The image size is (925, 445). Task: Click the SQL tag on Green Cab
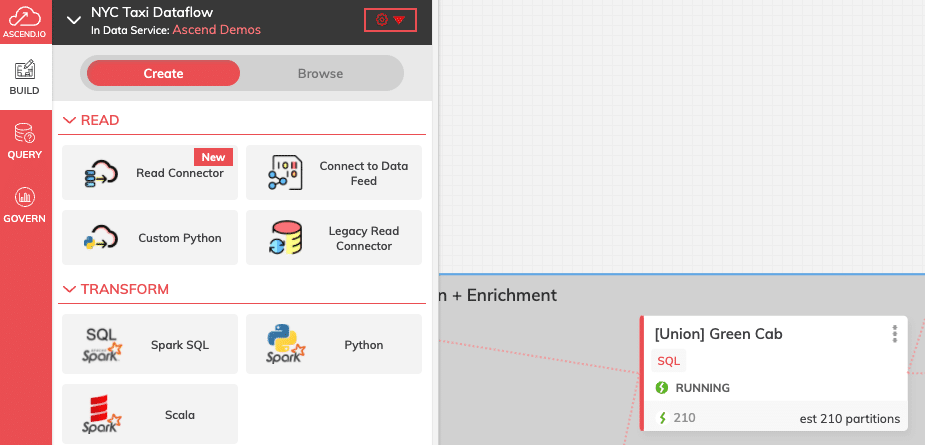(669, 361)
